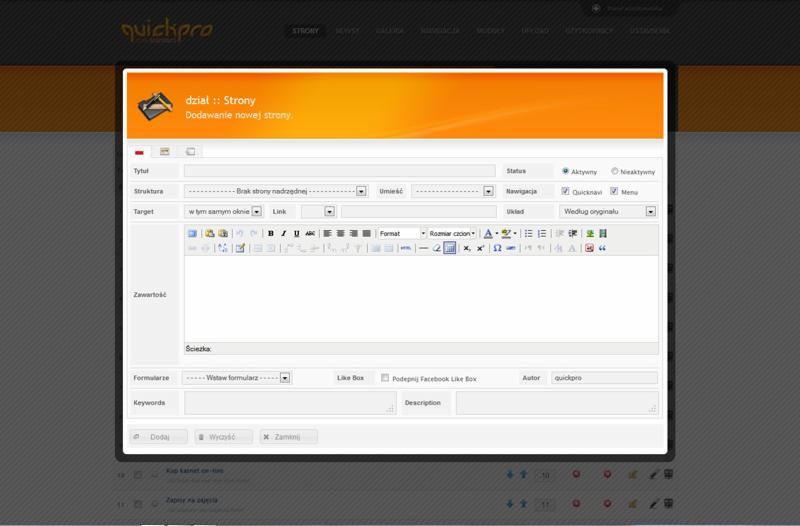Click the Dodaj button

159,437
